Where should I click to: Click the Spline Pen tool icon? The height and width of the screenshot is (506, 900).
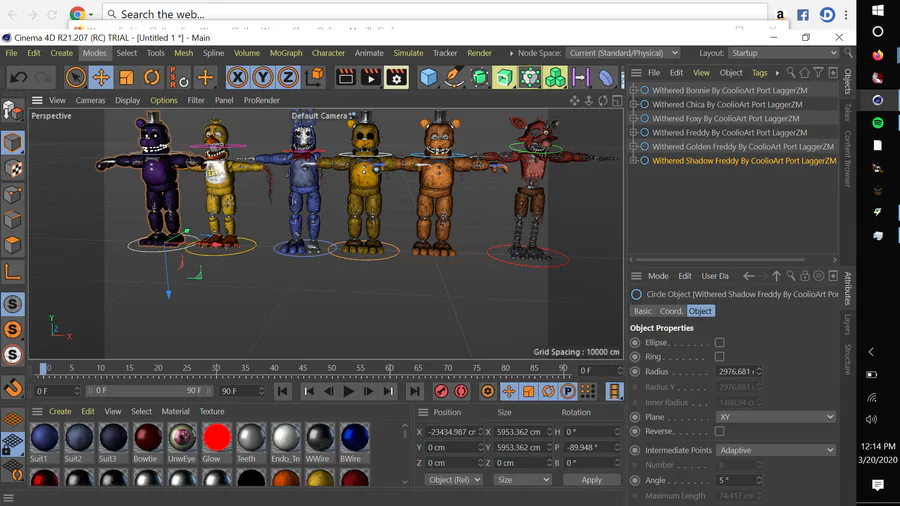pyautogui.click(x=454, y=77)
